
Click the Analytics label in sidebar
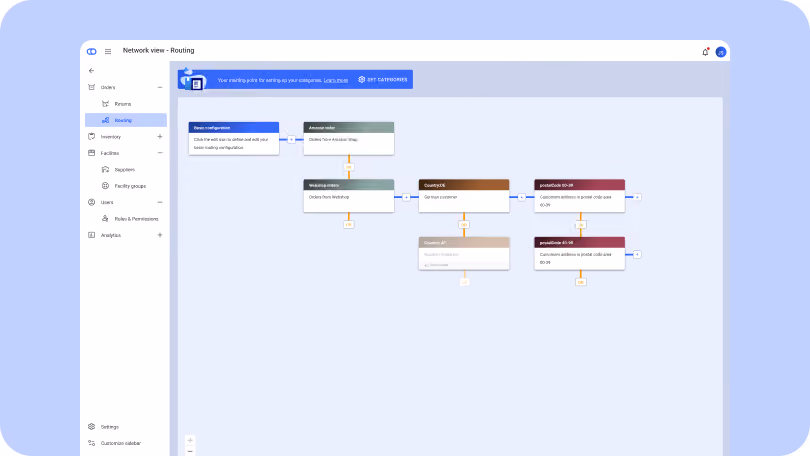111,235
